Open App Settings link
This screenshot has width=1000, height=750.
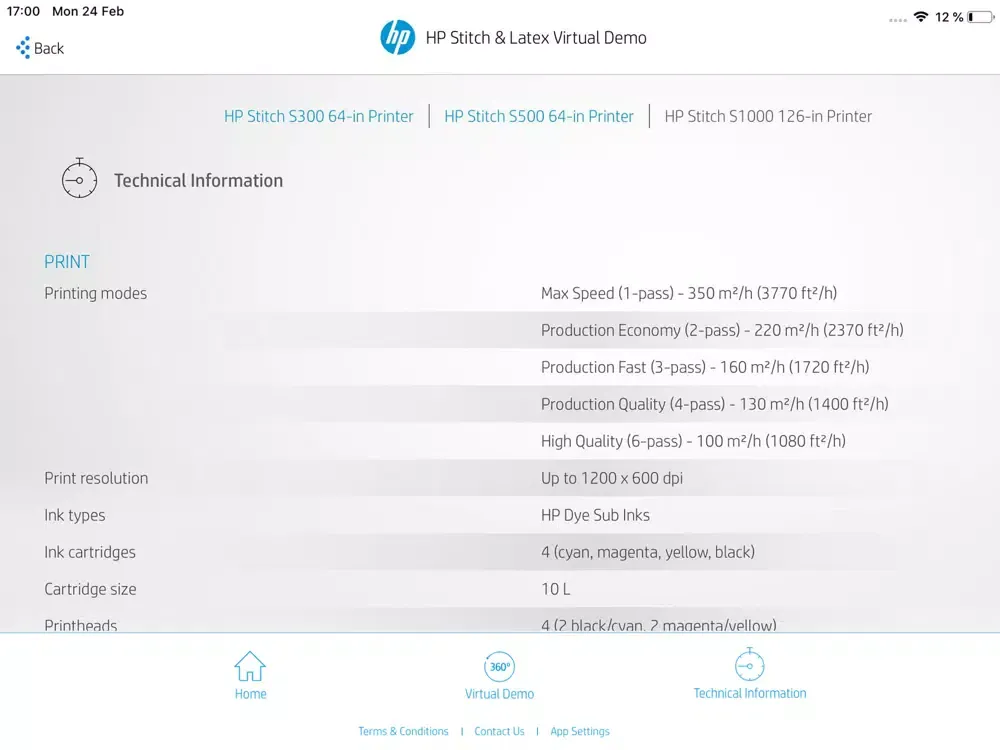point(580,731)
